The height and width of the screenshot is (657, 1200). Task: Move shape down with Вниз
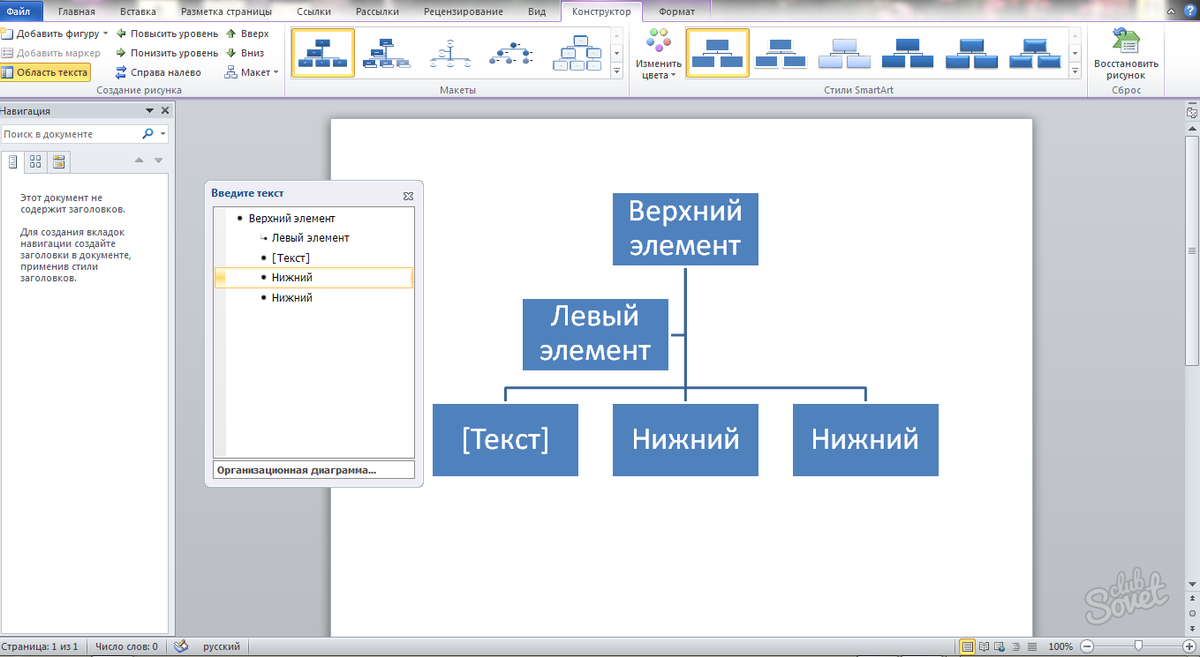pyautogui.click(x=247, y=52)
